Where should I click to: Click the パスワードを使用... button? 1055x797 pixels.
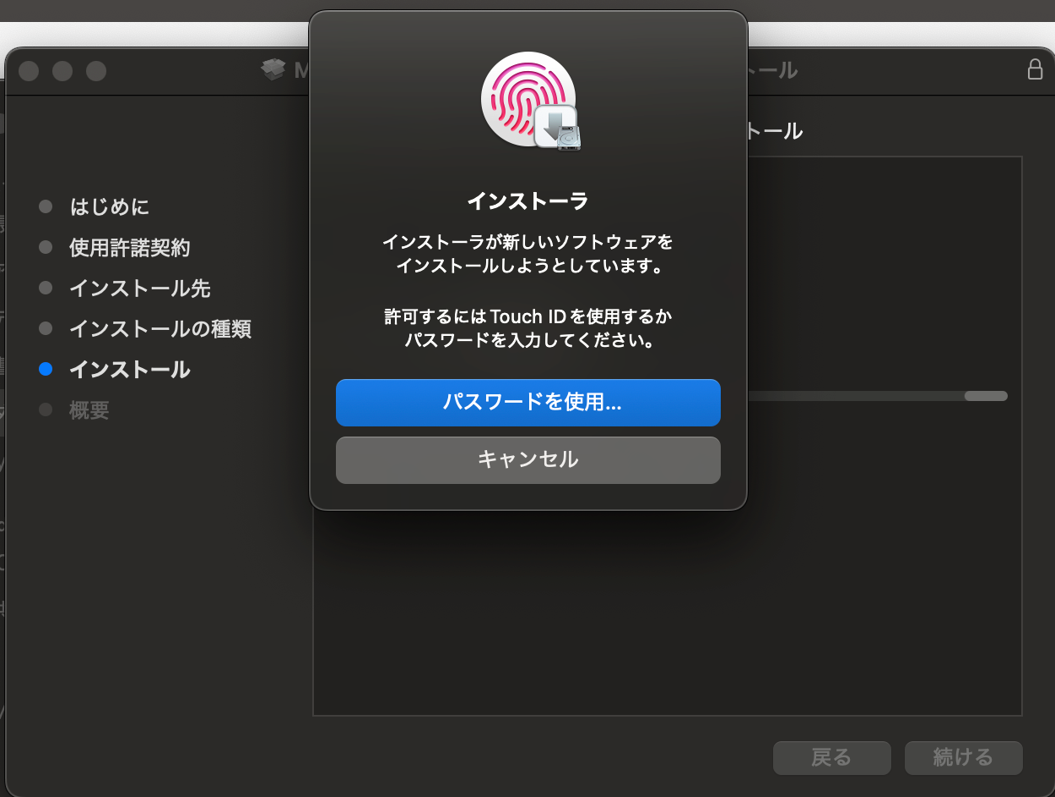pyautogui.click(x=528, y=402)
